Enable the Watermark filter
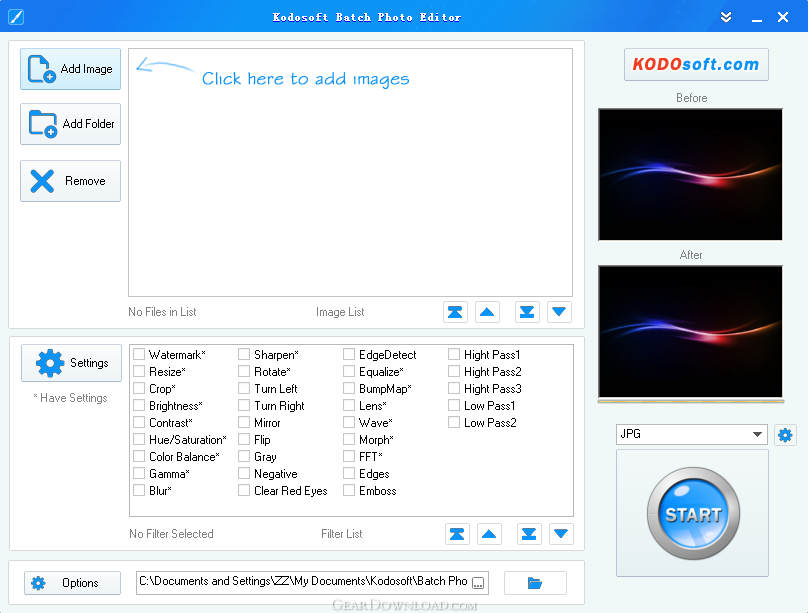This screenshot has width=808, height=613. 139,354
